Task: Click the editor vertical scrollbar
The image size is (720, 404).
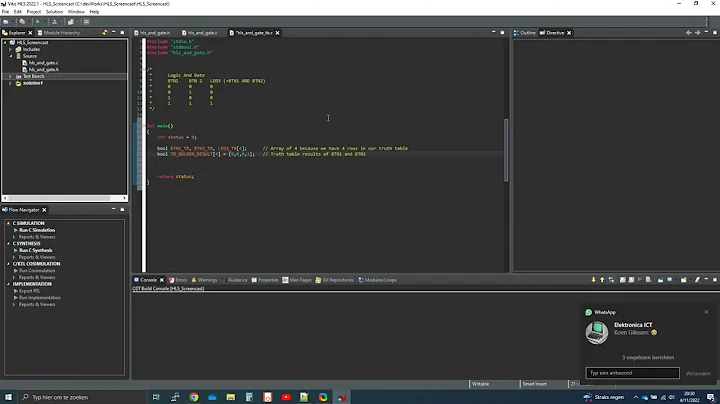Action: (x=506, y=151)
